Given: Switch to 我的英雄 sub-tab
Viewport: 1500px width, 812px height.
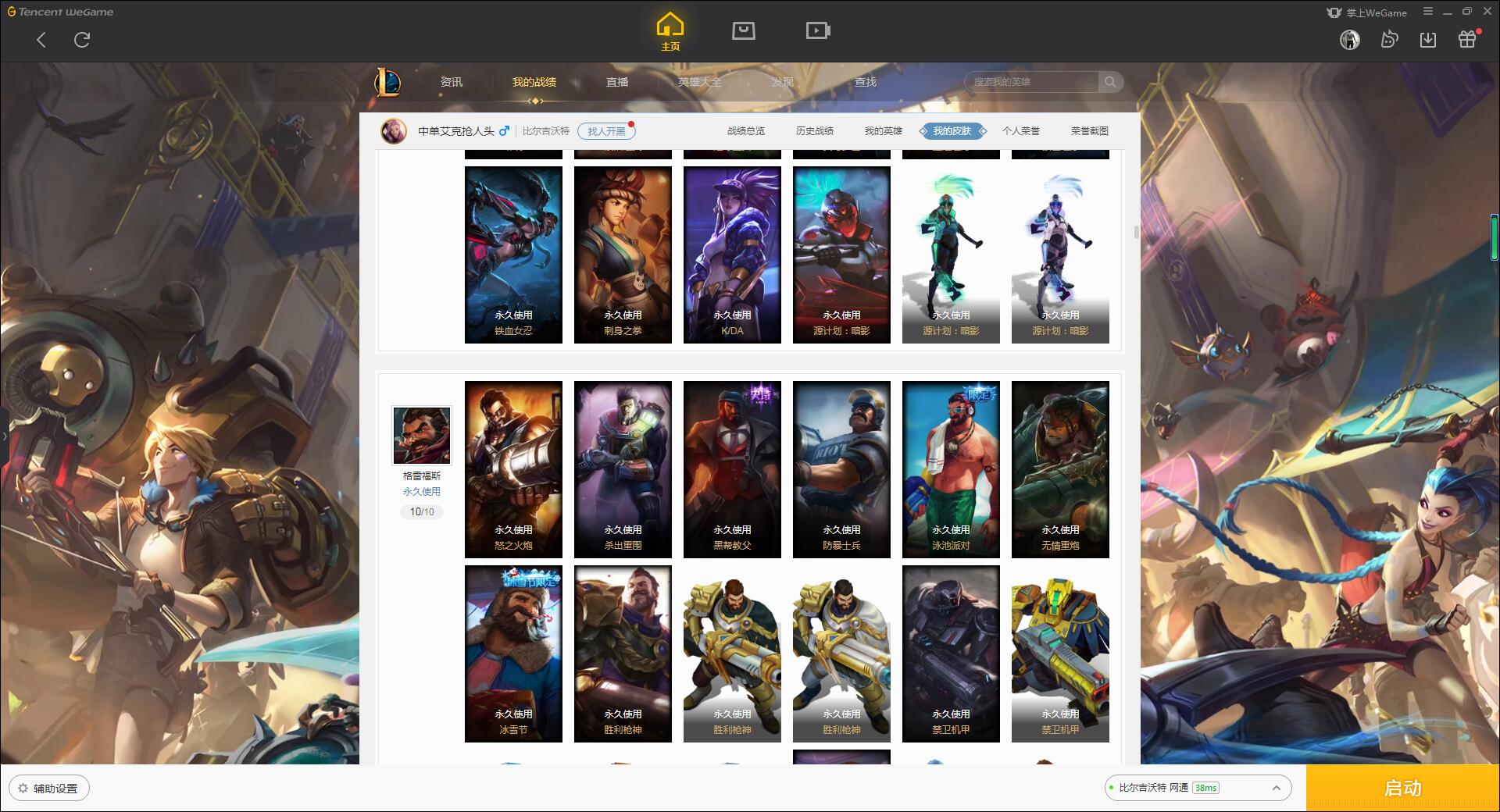Looking at the screenshot, I should [884, 131].
